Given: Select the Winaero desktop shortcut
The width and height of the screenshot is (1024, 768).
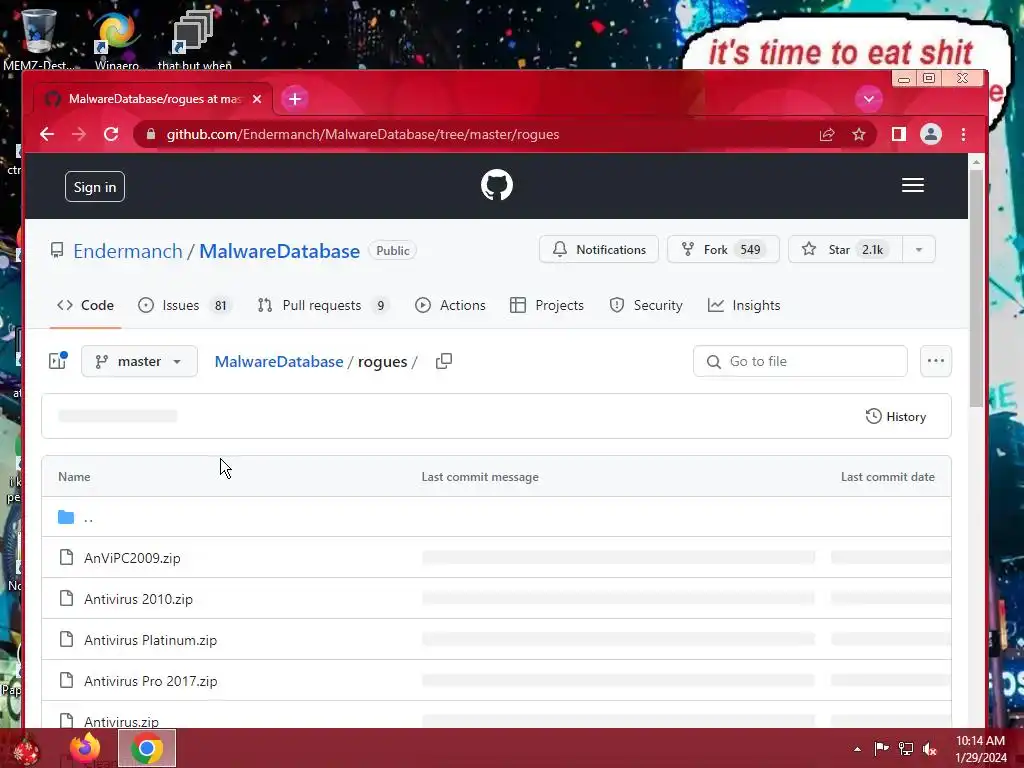Looking at the screenshot, I should [x=117, y=39].
